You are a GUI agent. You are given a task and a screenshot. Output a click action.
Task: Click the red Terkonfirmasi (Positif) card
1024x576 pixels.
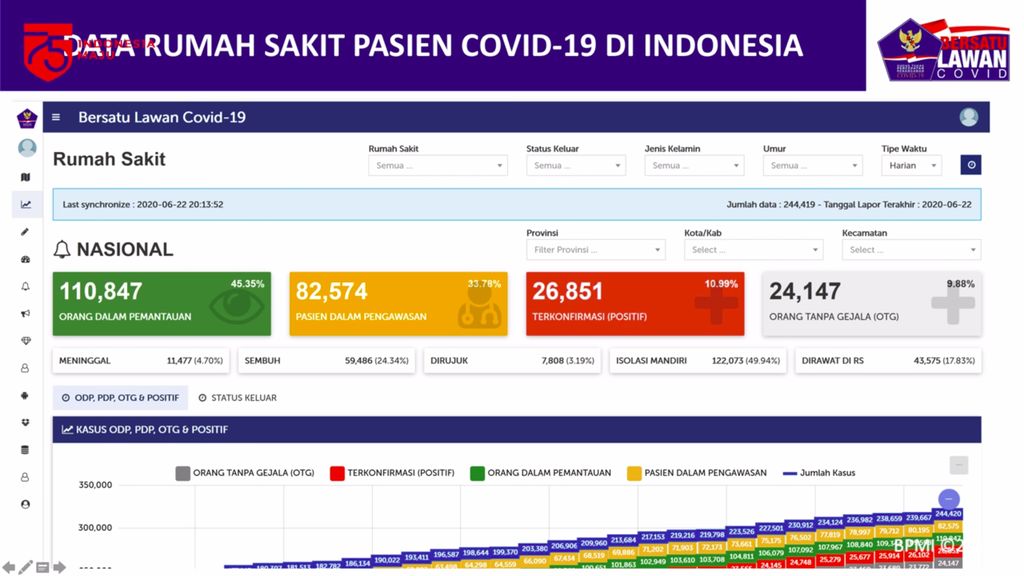635,304
